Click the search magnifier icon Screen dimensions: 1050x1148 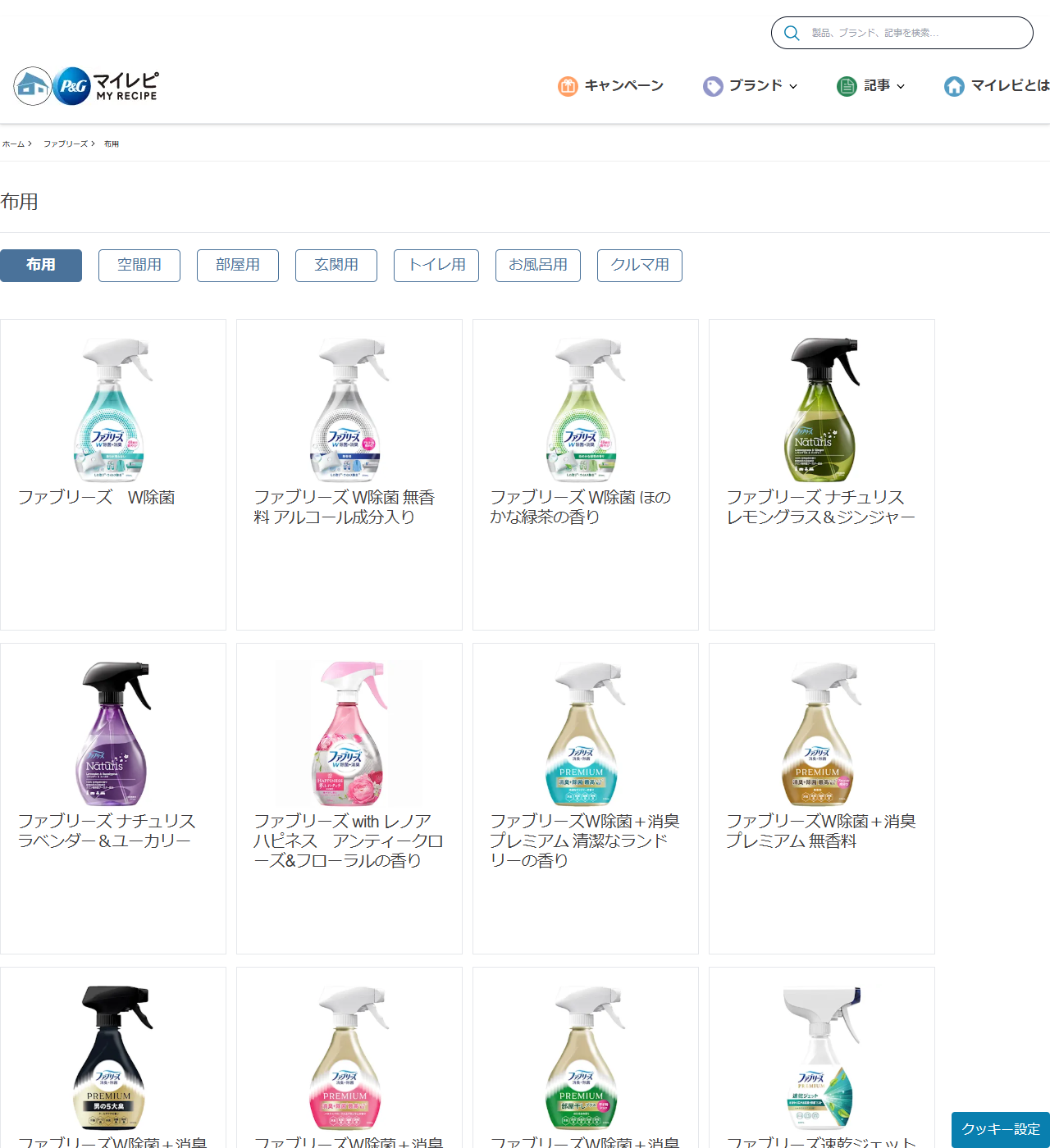click(792, 33)
